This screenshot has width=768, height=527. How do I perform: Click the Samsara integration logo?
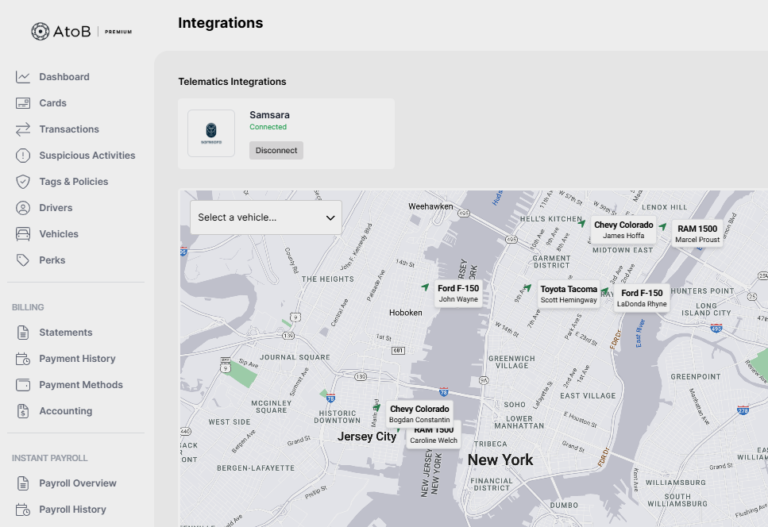[x=211, y=133]
